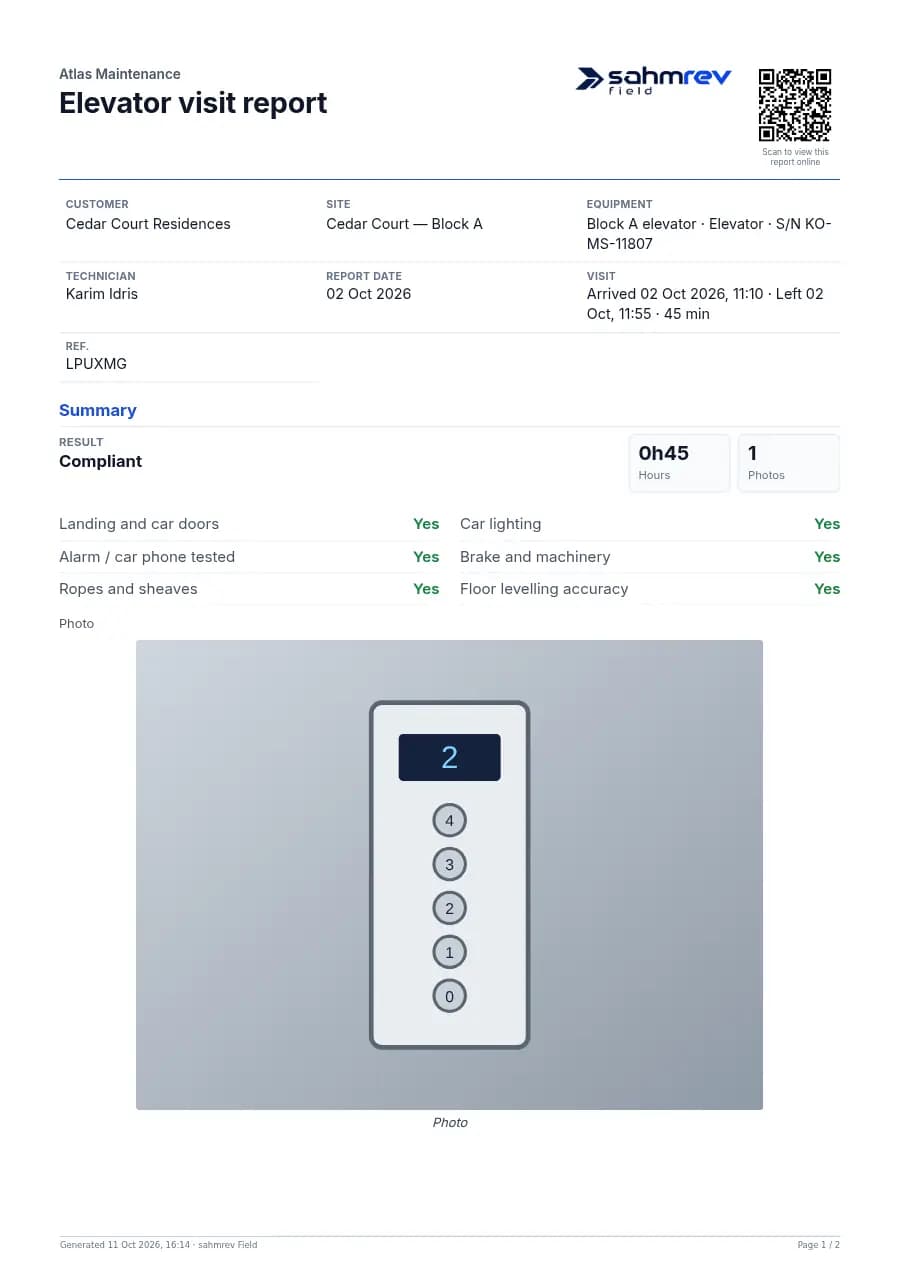Click the visit arrival and departure details
The image size is (900, 1273).
point(705,304)
